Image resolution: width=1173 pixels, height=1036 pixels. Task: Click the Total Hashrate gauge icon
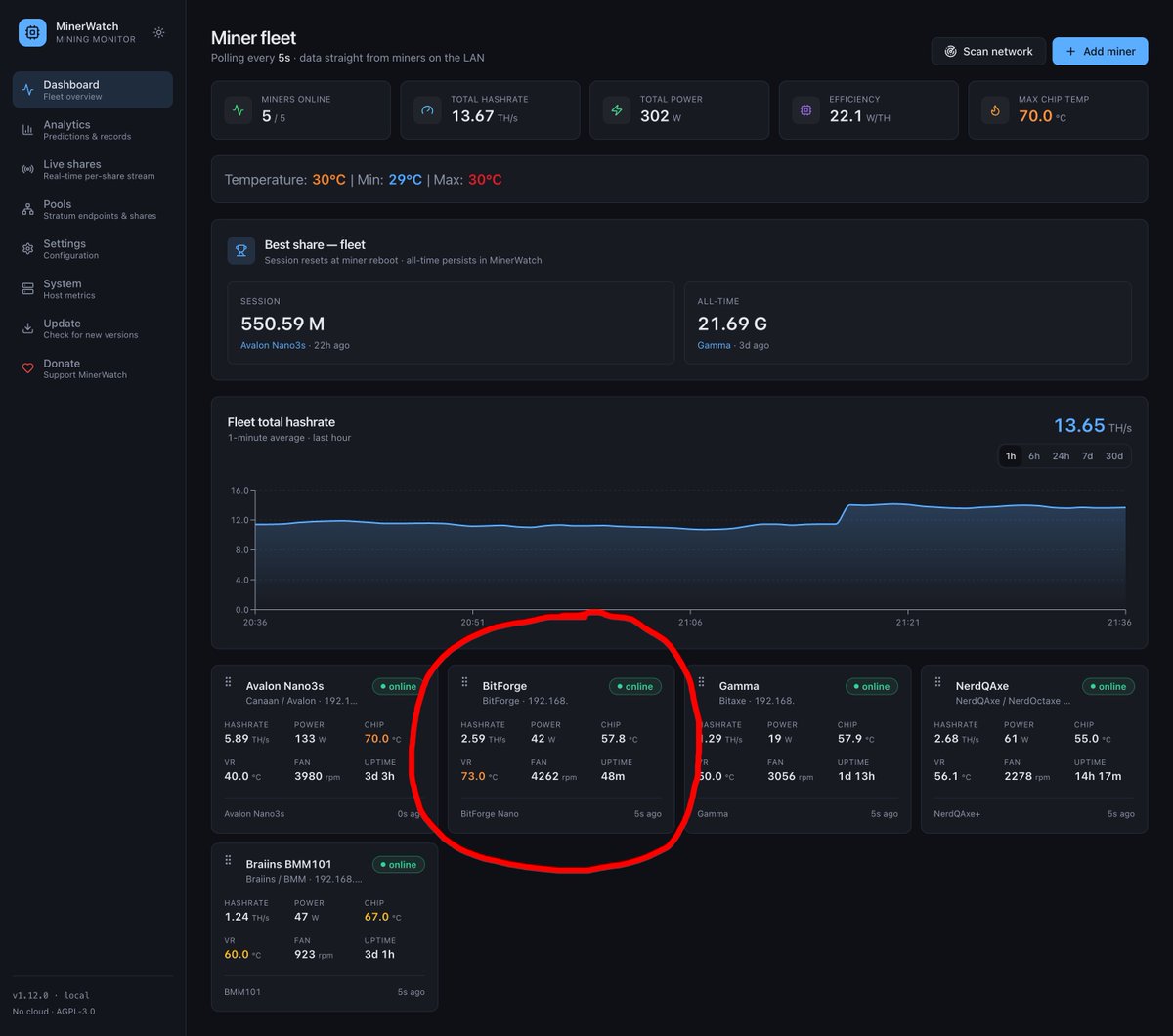pyautogui.click(x=427, y=110)
